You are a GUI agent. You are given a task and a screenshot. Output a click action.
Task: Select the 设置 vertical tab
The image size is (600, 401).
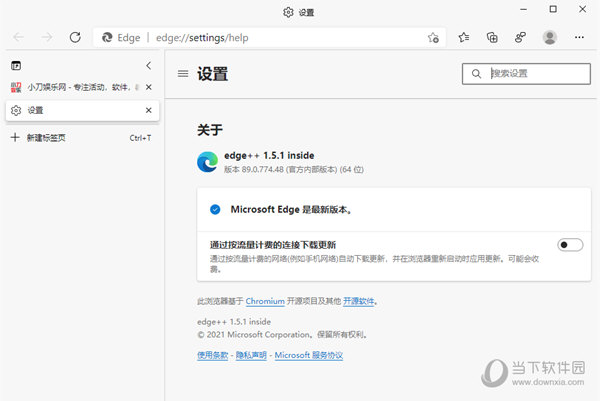point(82,111)
